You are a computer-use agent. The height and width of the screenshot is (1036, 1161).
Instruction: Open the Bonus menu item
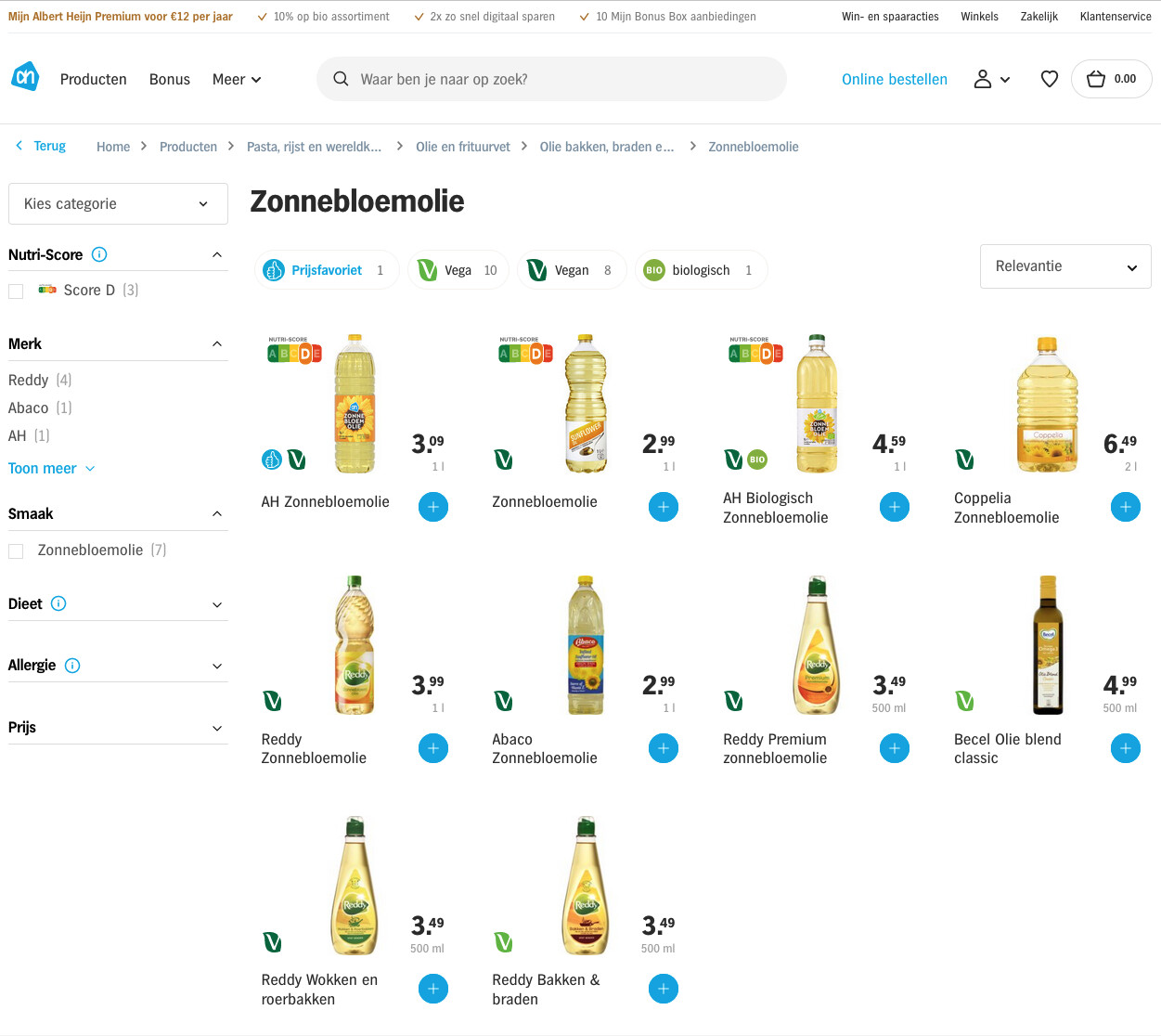pos(170,80)
